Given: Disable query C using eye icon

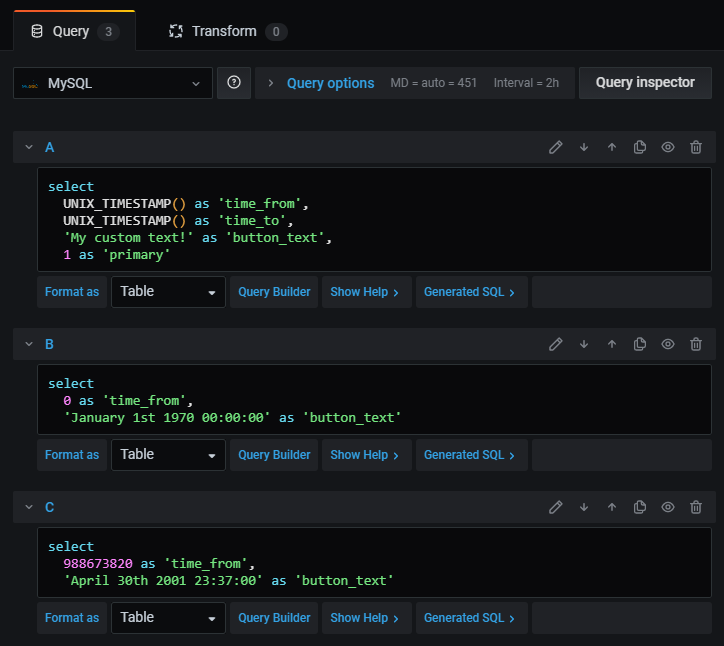Looking at the screenshot, I should (668, 507).
